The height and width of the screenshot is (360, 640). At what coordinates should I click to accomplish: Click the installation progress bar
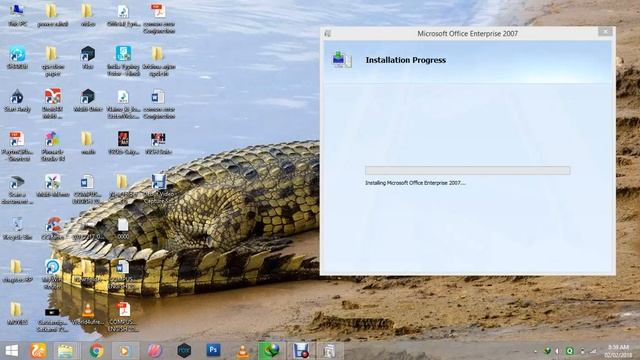tap(467, 170)
